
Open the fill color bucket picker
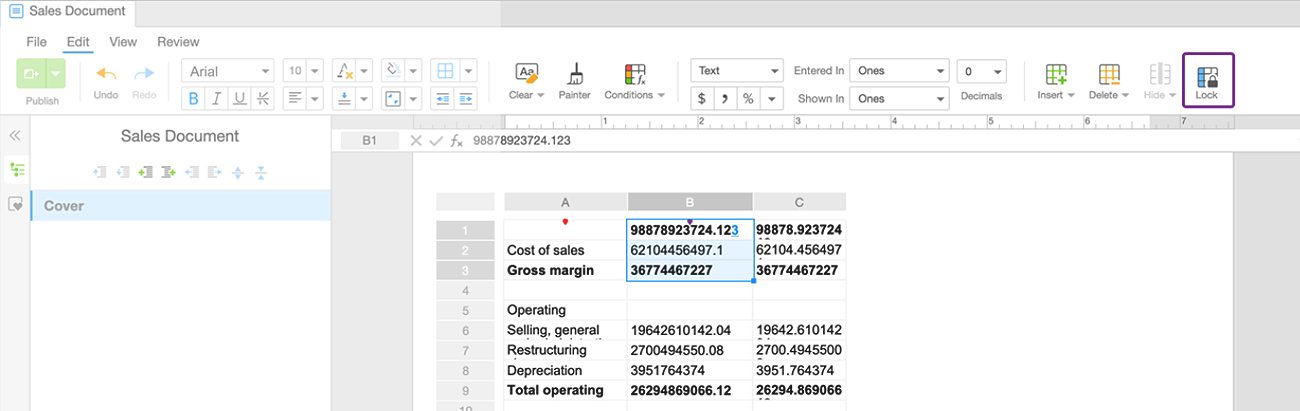(x=394, y=71)
